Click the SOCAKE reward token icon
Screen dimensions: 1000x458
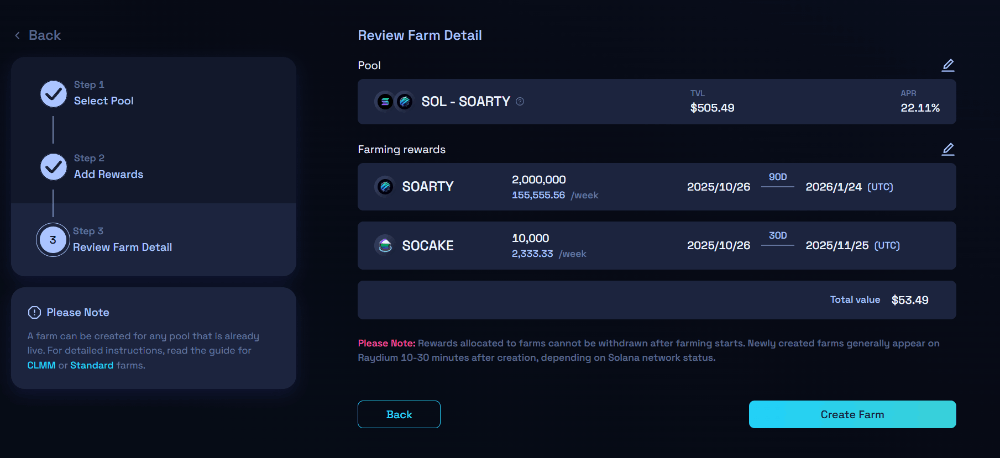385,245
